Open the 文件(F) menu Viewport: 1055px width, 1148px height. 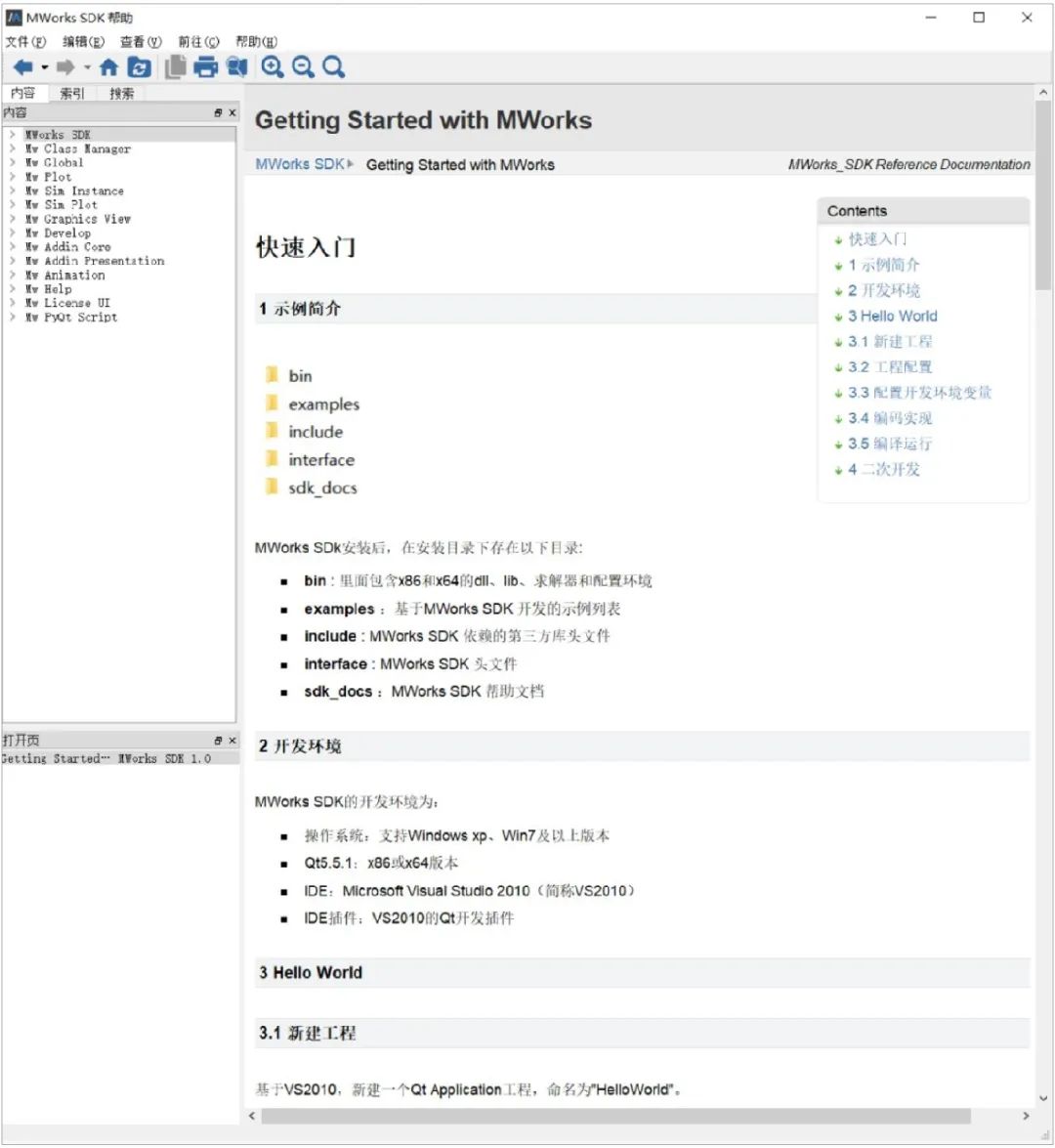click(x=25, y=42)
